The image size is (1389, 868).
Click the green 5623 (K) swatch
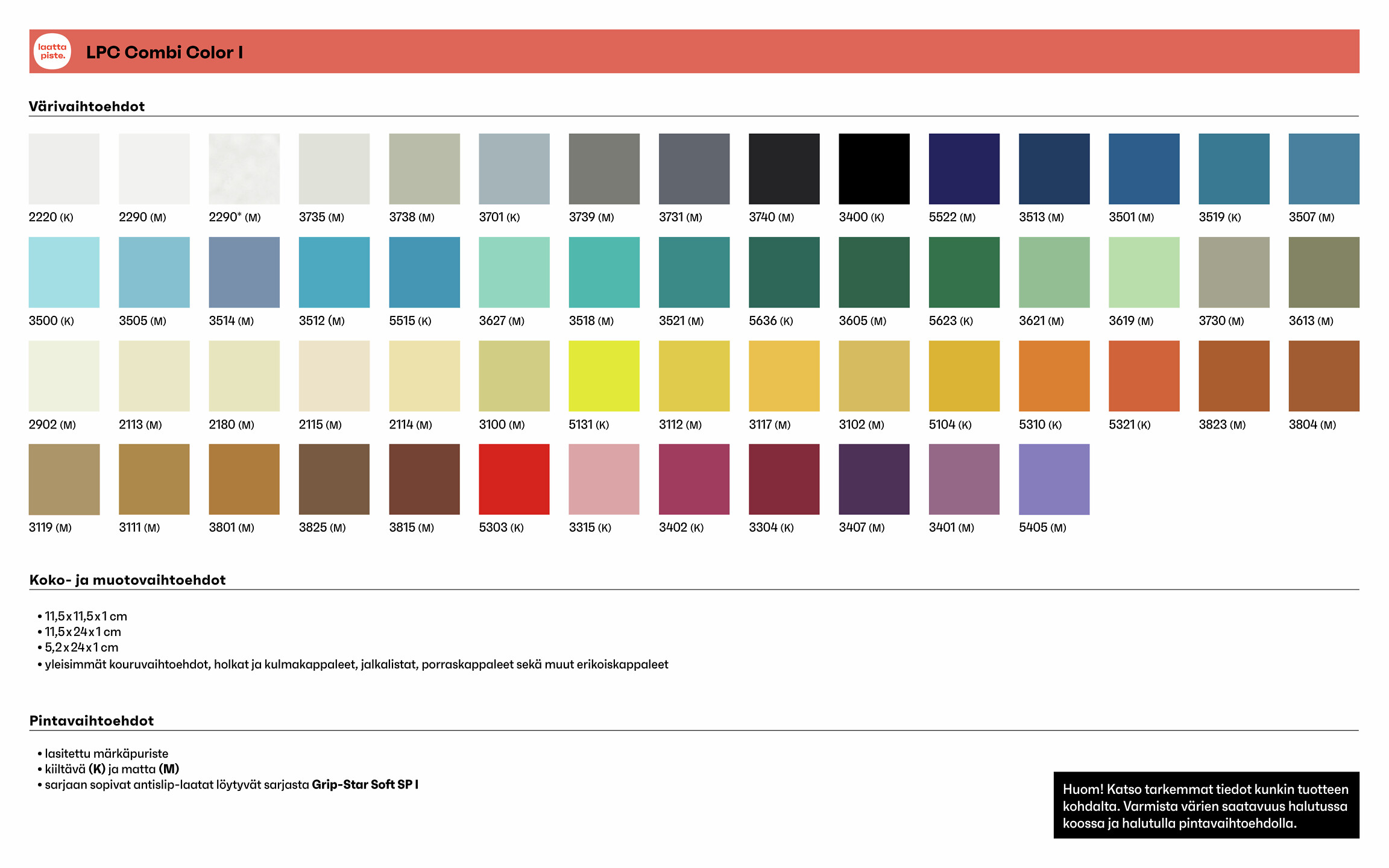click(x=963, y=272)
